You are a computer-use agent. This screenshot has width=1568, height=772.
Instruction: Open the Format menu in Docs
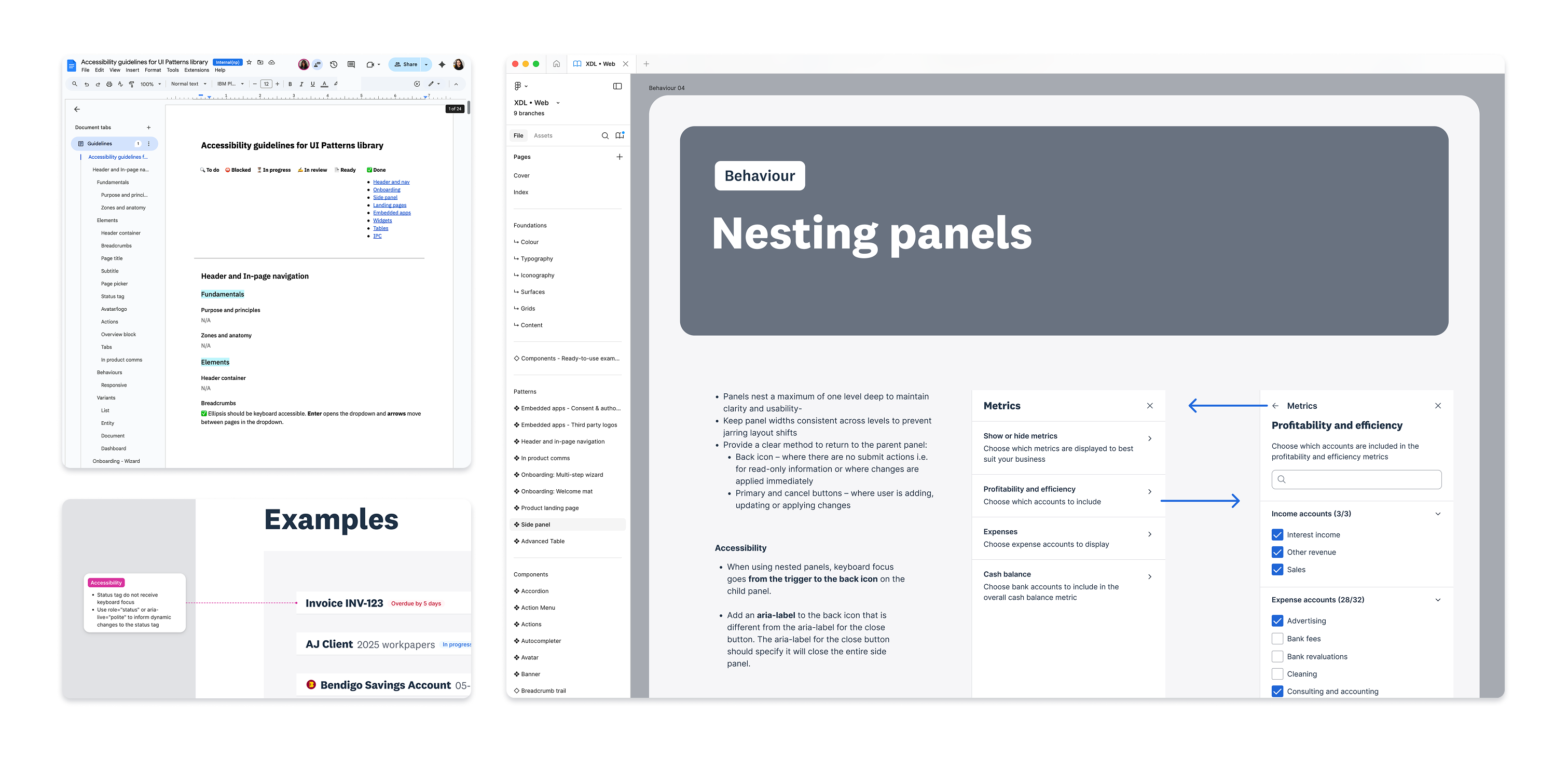point(153,70)
